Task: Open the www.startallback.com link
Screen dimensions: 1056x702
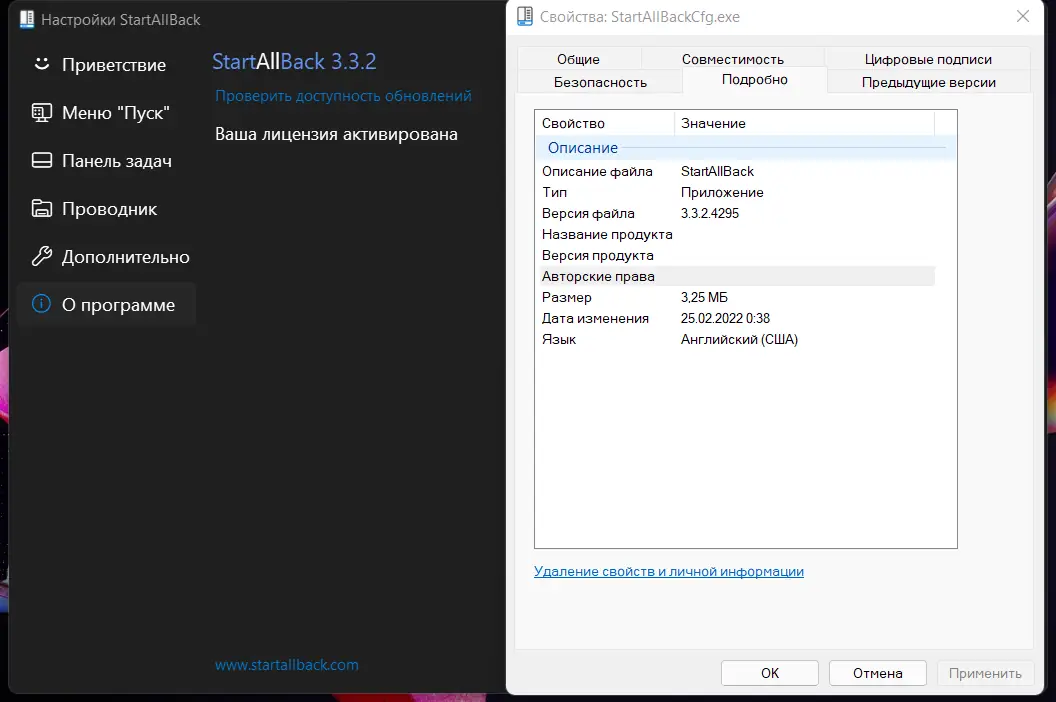Action: coord(287,664)
